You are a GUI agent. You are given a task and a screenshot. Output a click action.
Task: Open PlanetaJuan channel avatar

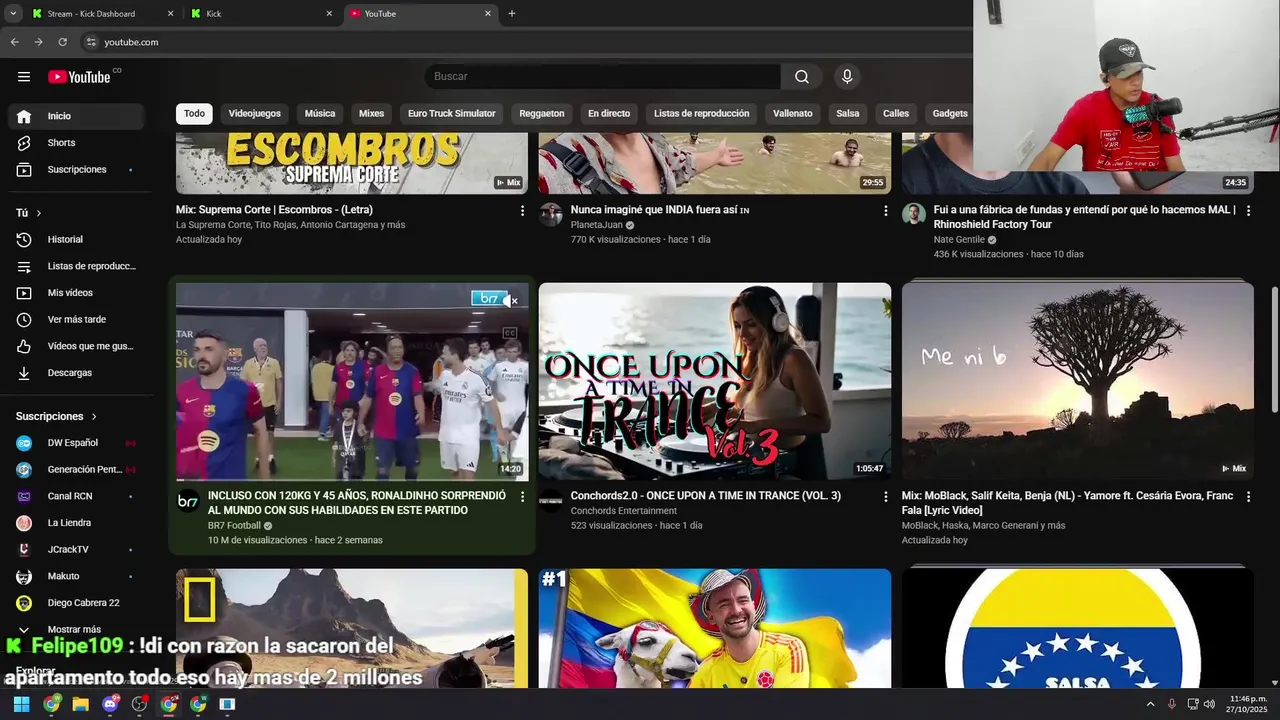coord(551,214)
